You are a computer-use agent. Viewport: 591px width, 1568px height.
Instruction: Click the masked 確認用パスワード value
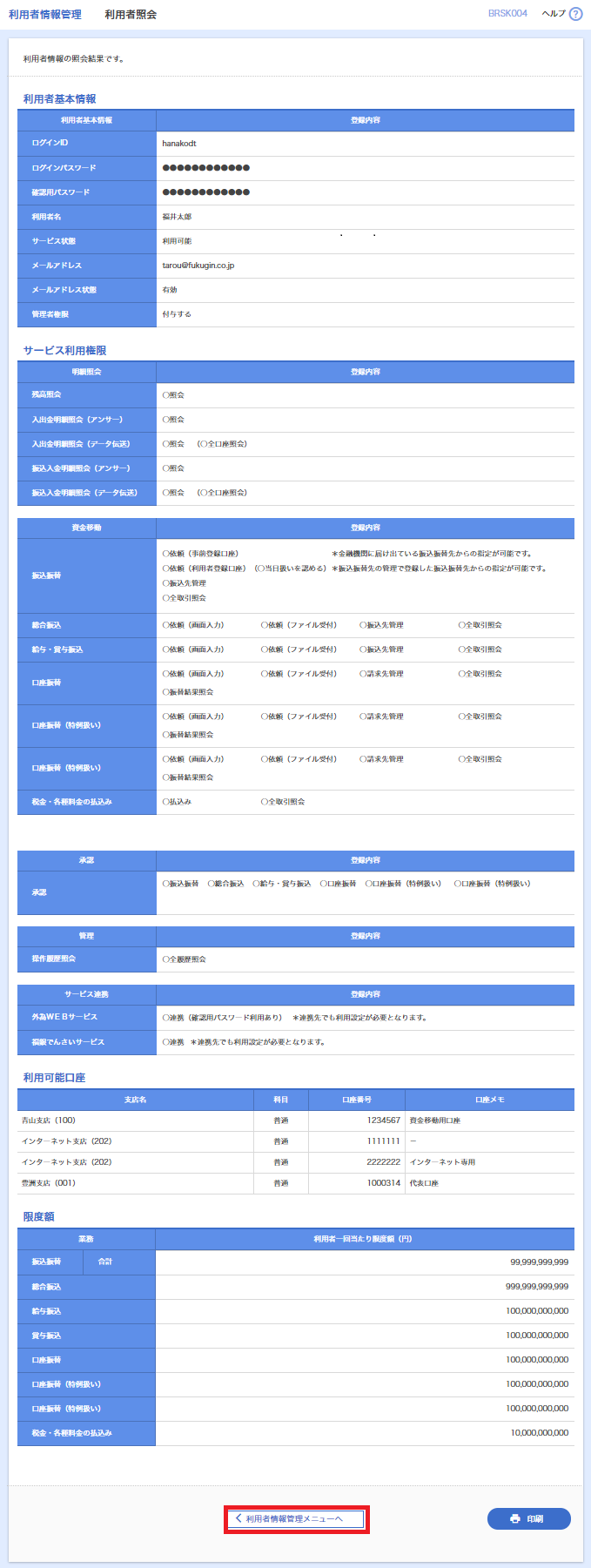click(x=206, y=192)
